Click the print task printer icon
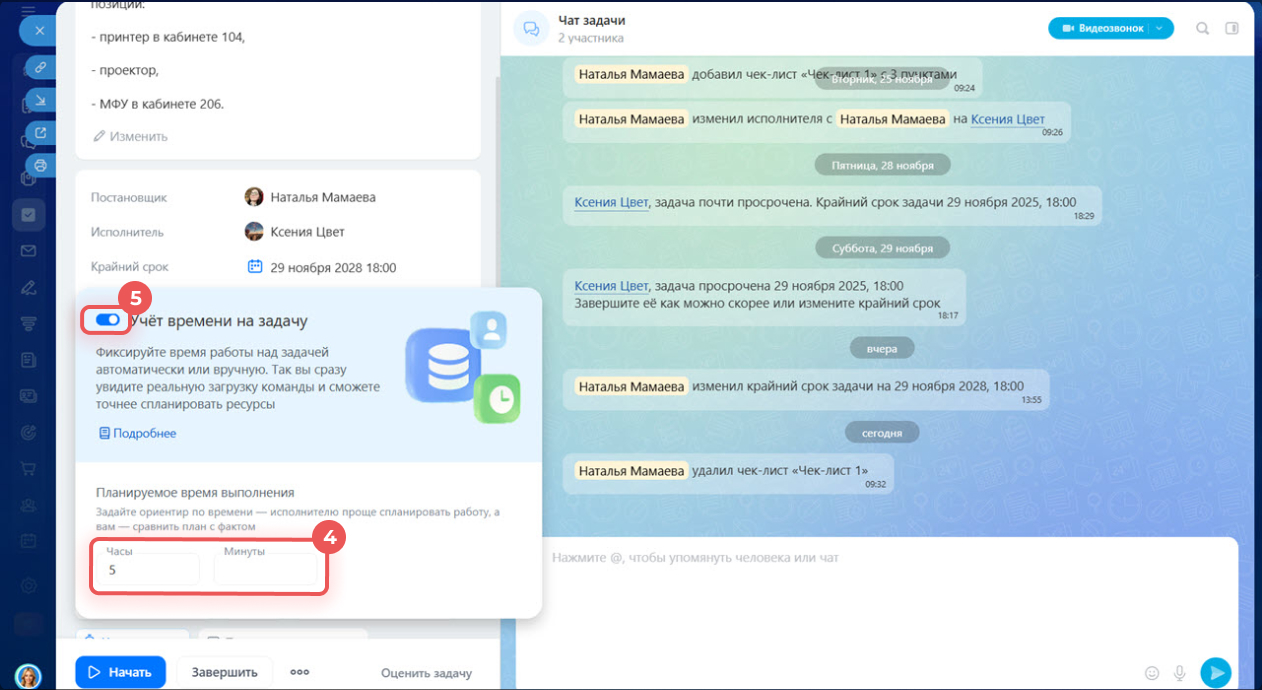Screen dimensions: 1262x690 tap(40, 165)
